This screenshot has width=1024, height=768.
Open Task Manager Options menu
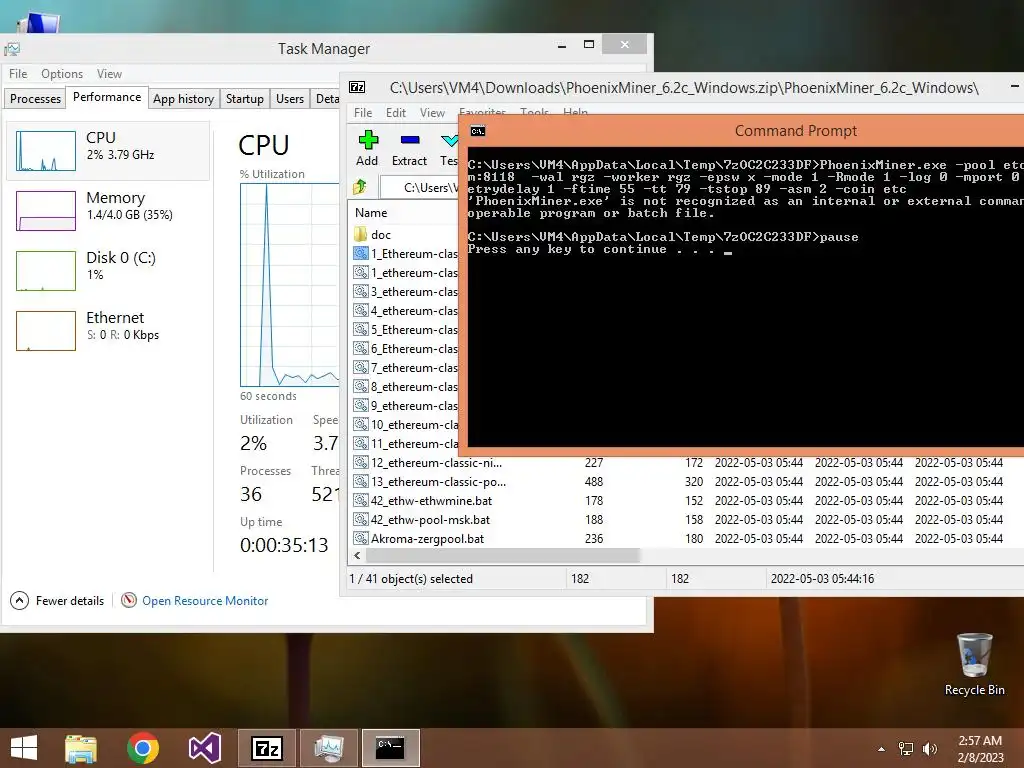[x=62, y=74]
